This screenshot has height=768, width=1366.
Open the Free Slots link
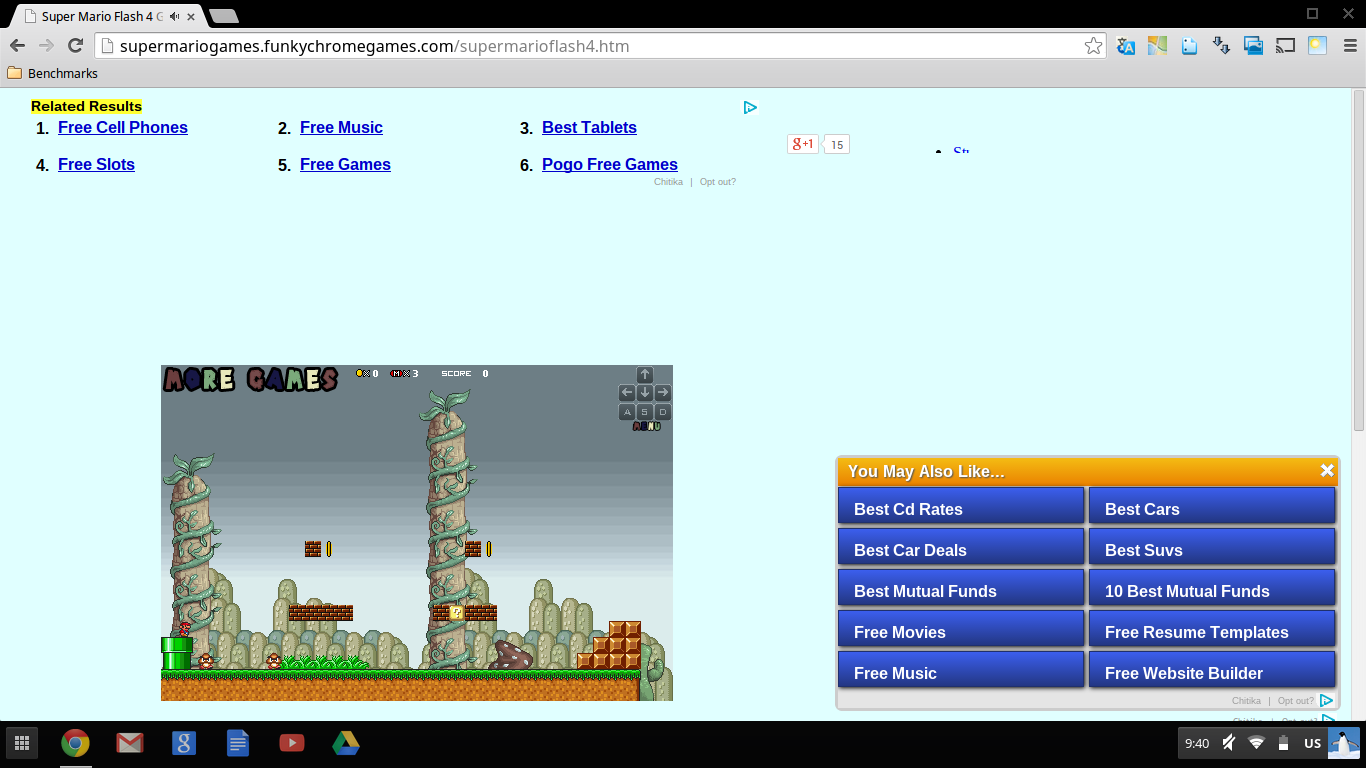[x=96, y=164]
